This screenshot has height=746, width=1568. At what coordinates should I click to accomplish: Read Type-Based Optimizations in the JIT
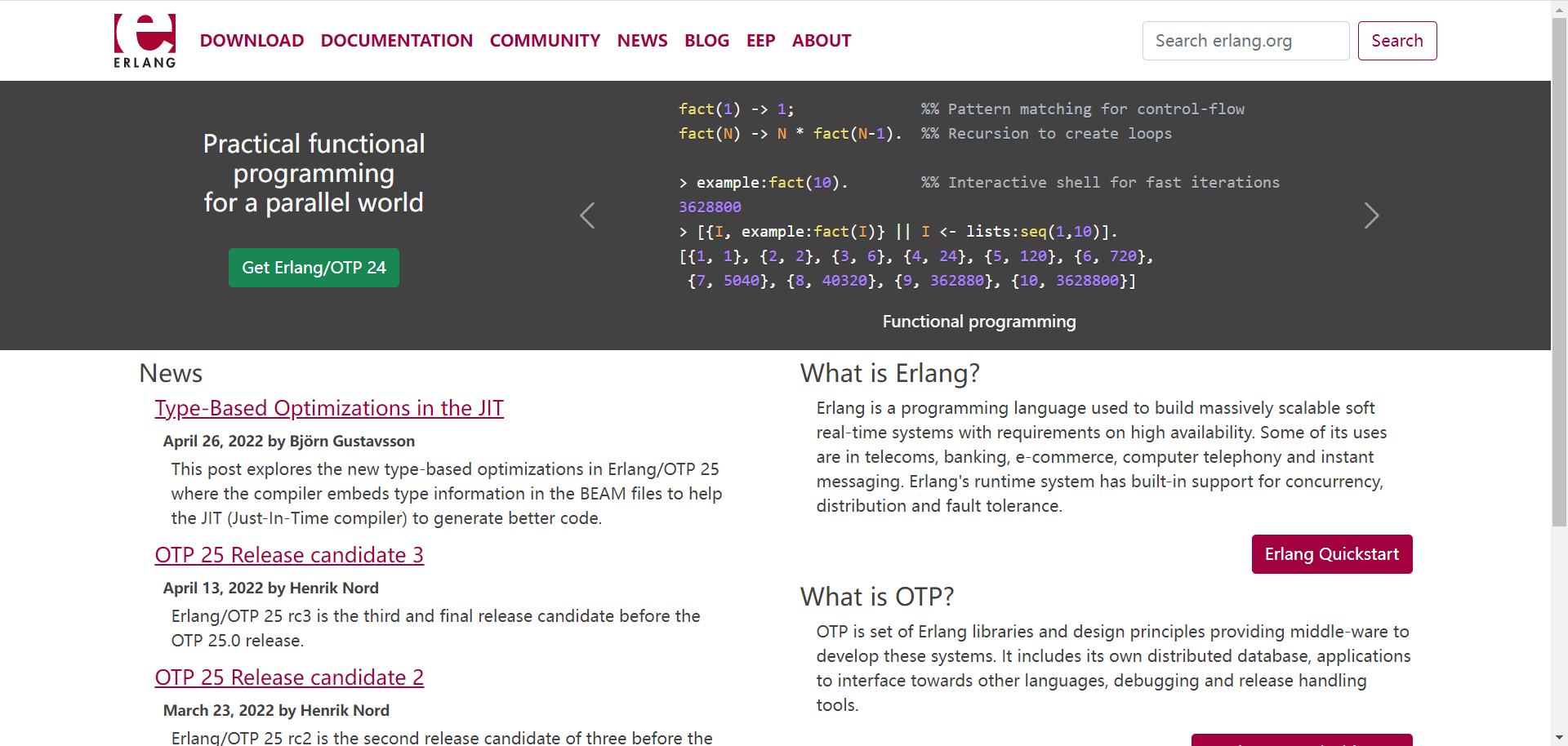329,408
